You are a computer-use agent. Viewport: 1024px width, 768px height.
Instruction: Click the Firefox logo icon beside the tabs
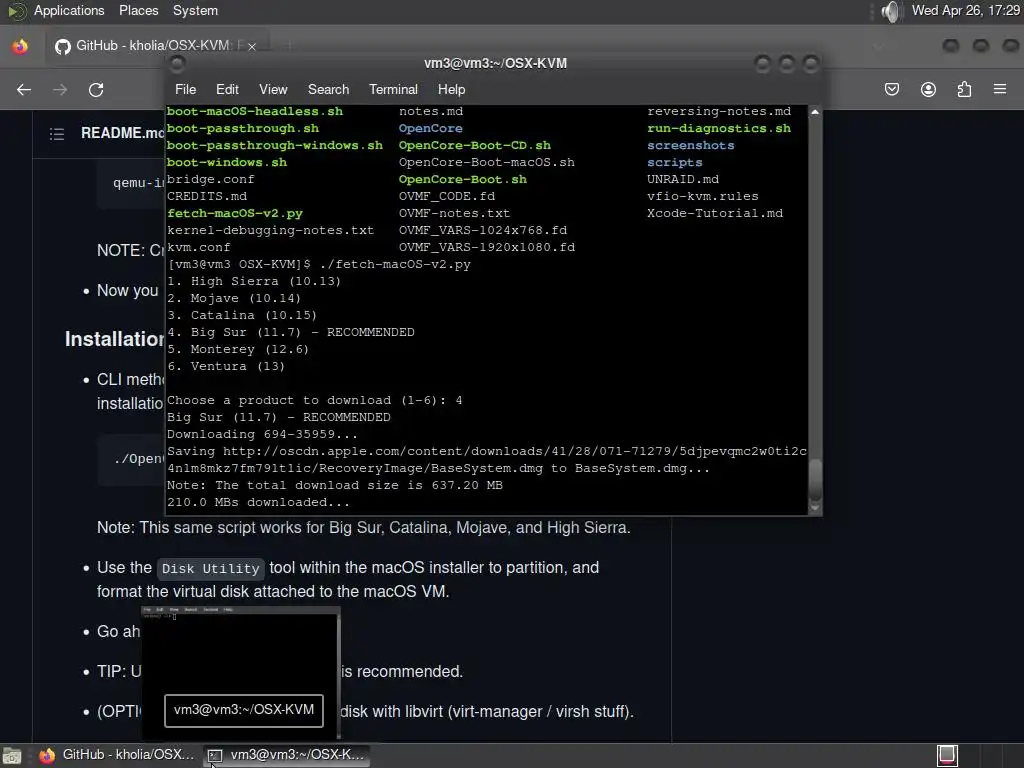click(20, 46)
